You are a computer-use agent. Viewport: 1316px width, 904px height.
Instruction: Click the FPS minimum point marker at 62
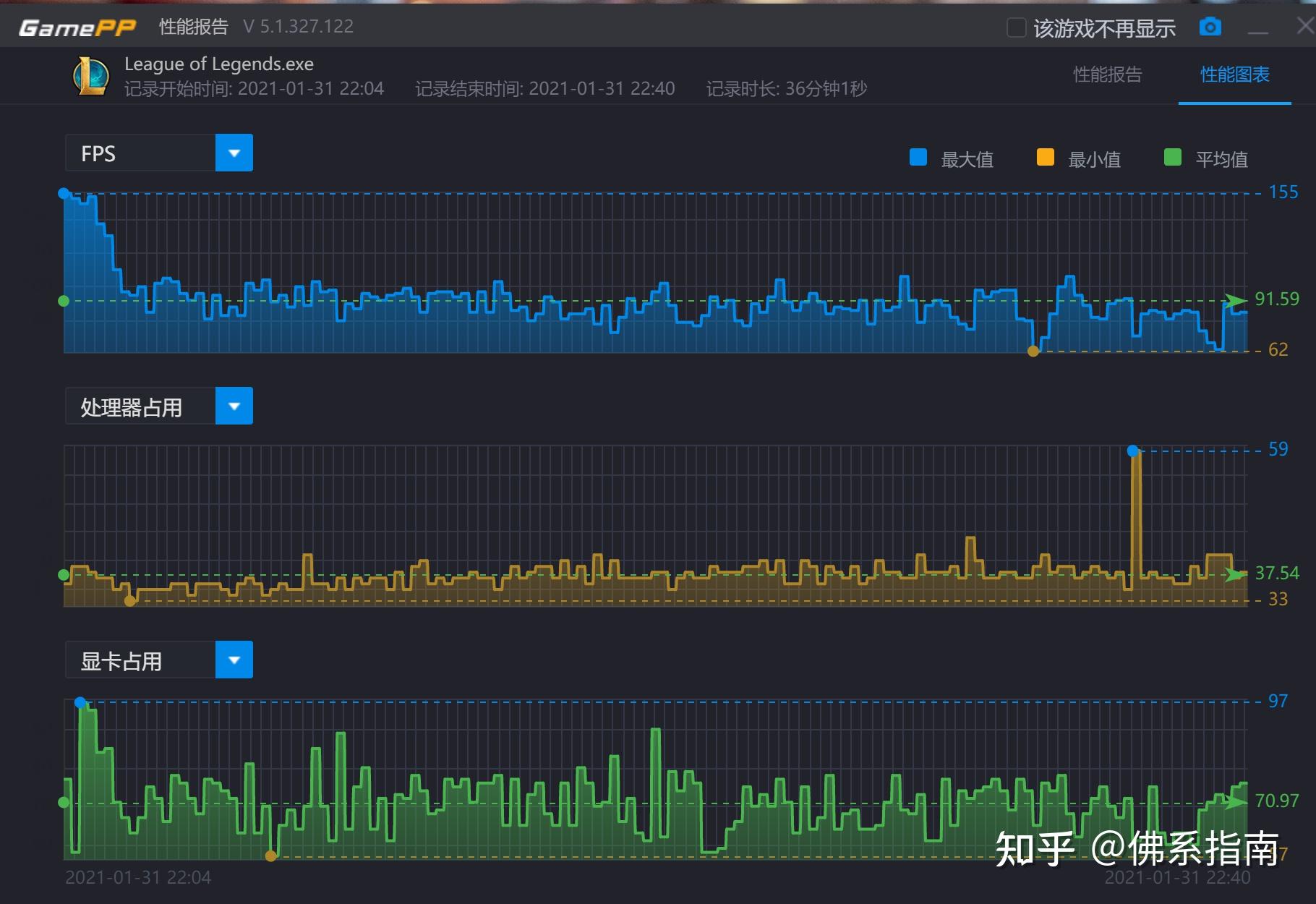pyautogui.click(x=1033, y=351)
